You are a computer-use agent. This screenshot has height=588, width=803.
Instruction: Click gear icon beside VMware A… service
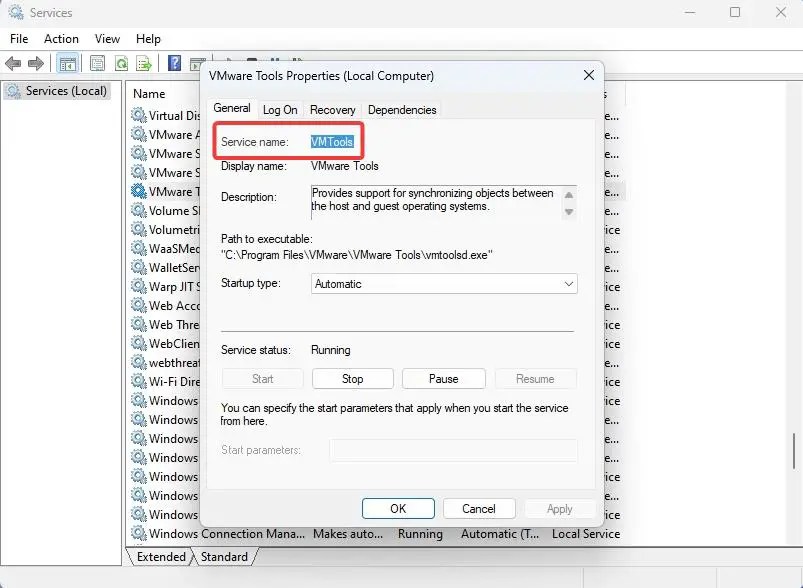(139, 134)
